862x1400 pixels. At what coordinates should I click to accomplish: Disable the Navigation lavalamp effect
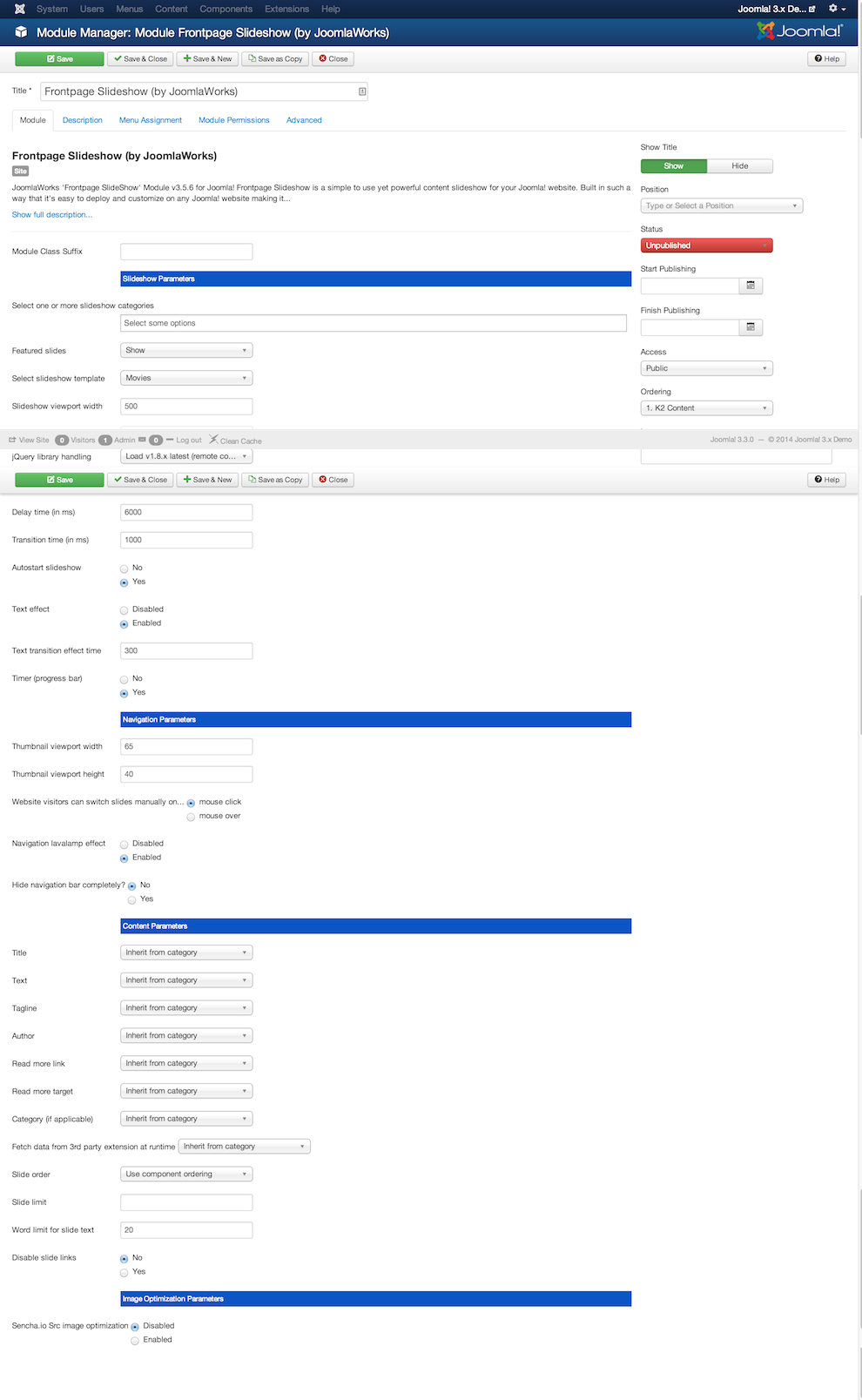125,845
